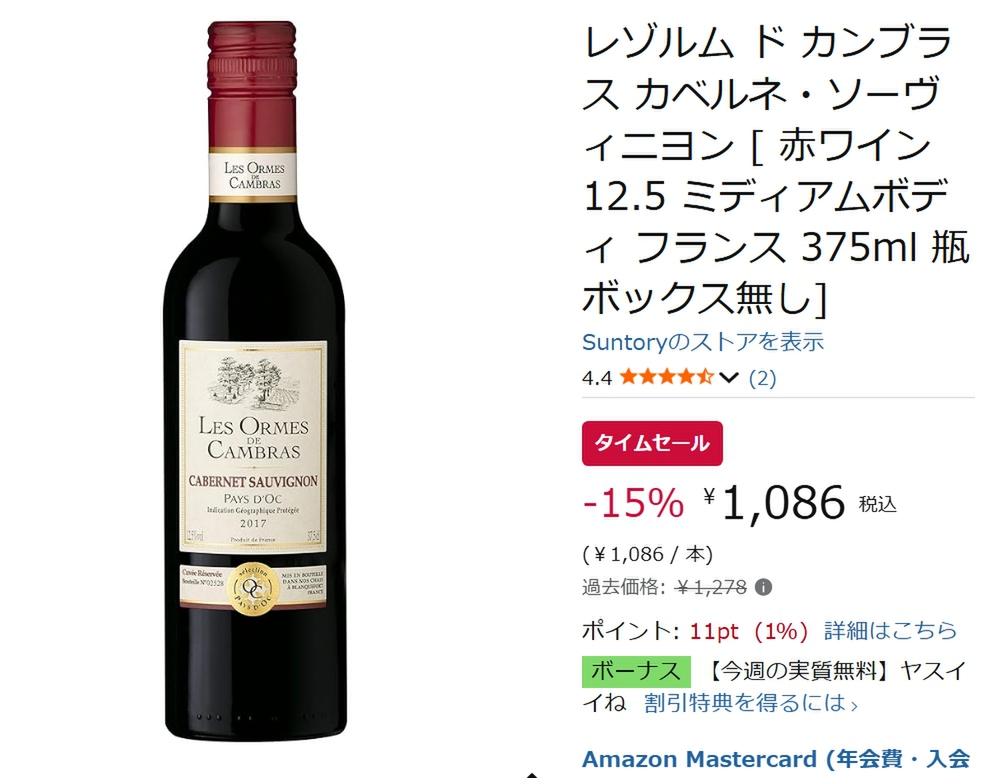Click the chevron after 割引特典を得るには
The image size is (996, 778).
coord(854,704)
